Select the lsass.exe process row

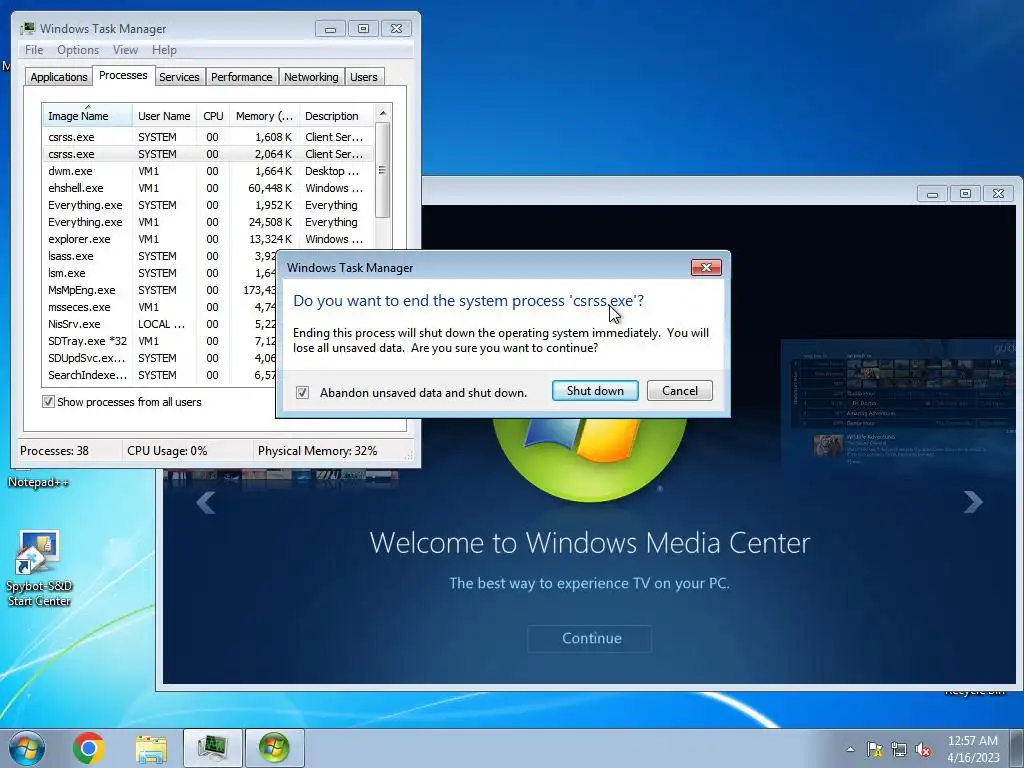point(159,256)
